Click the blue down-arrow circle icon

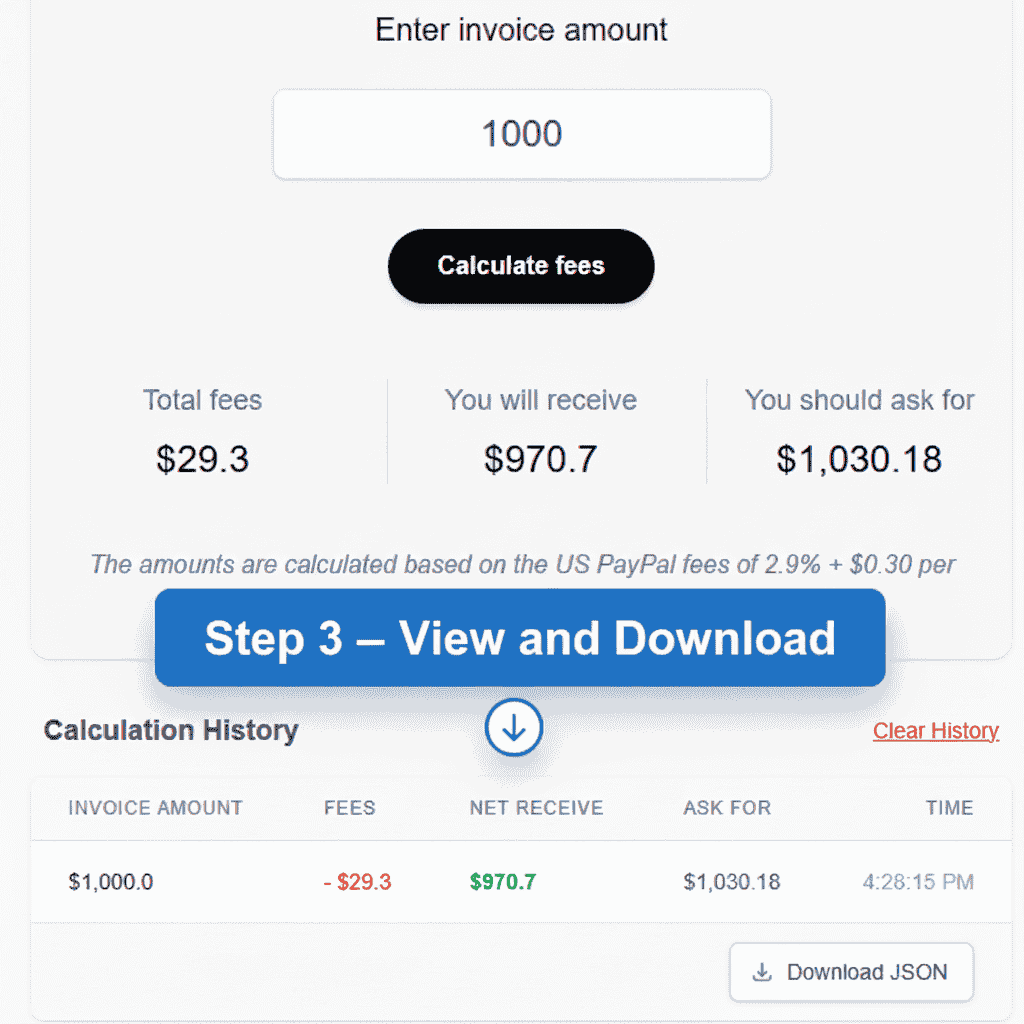pos(514,728)
